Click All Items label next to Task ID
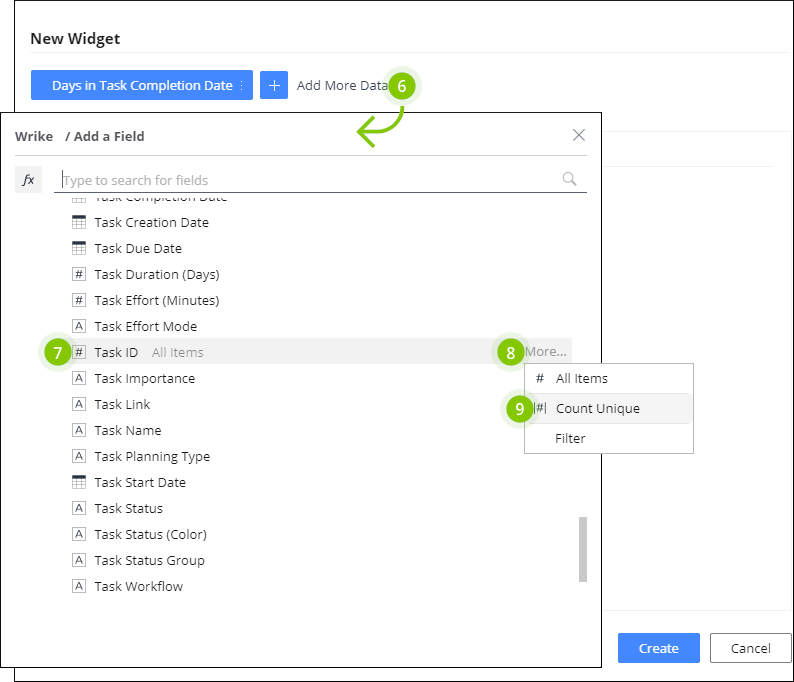This screenshot has width=794, height=682. [x=177, y=352]
